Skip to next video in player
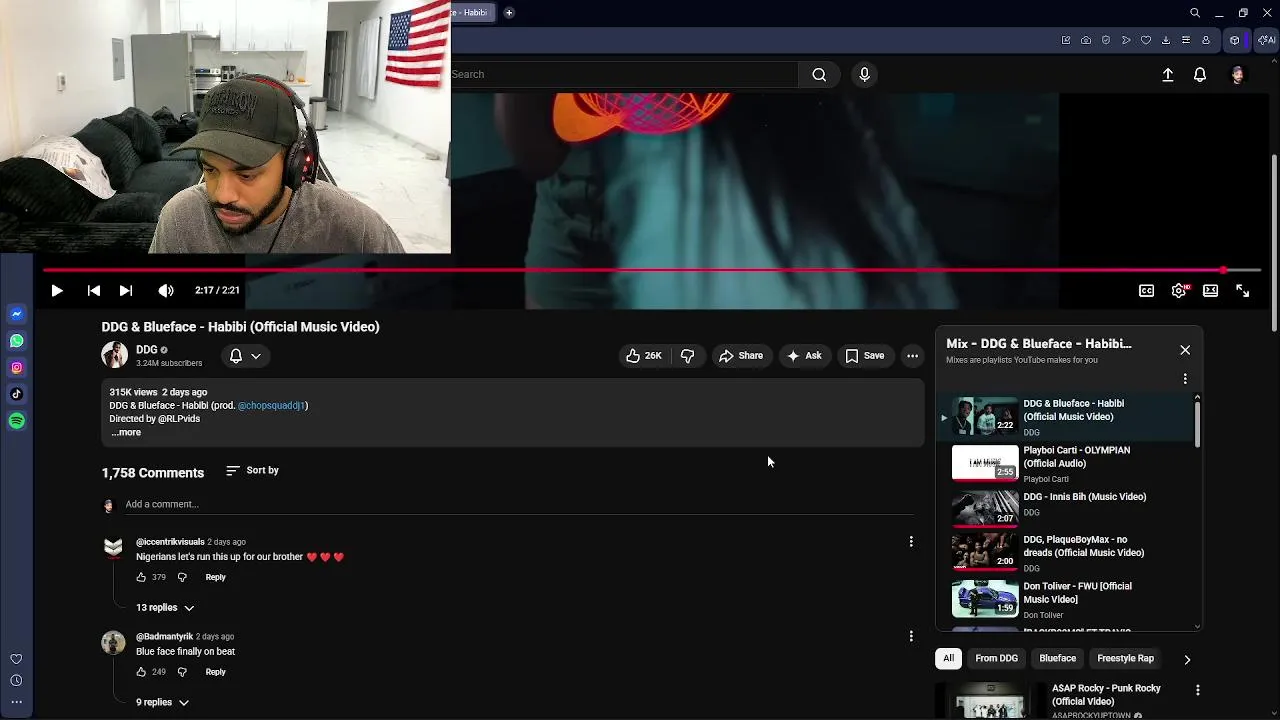 pyautogui.click(x=126, y=291)
